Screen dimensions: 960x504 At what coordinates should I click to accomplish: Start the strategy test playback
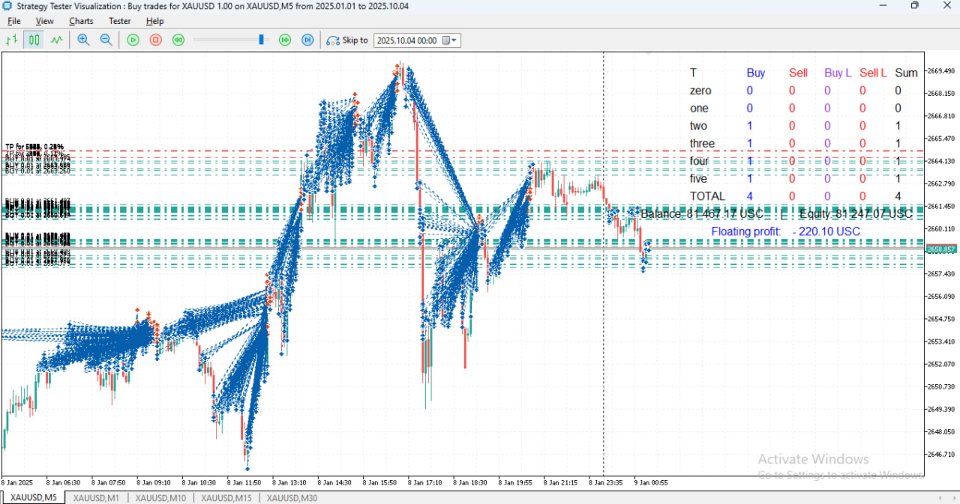[x=132, y=40]
